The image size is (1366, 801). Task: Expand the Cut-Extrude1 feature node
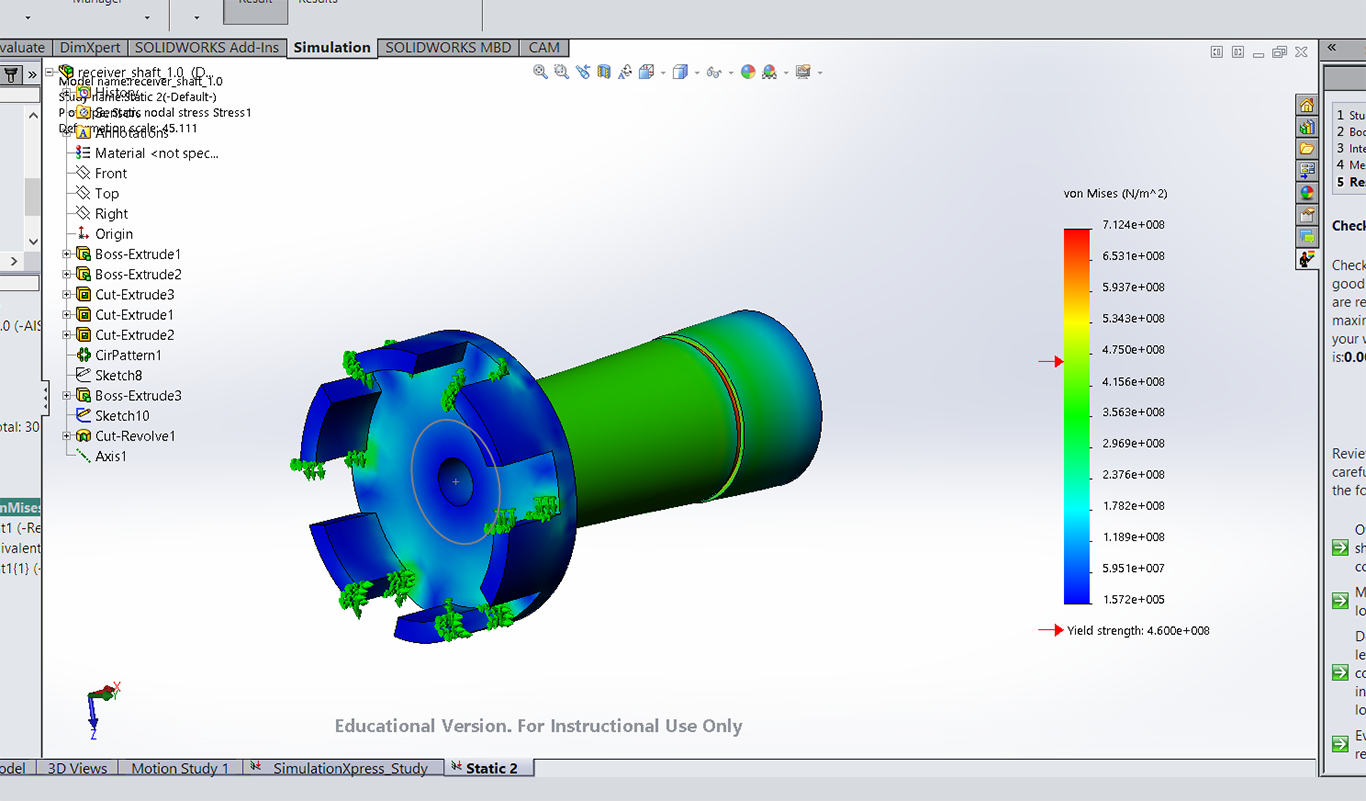point(67,315)
